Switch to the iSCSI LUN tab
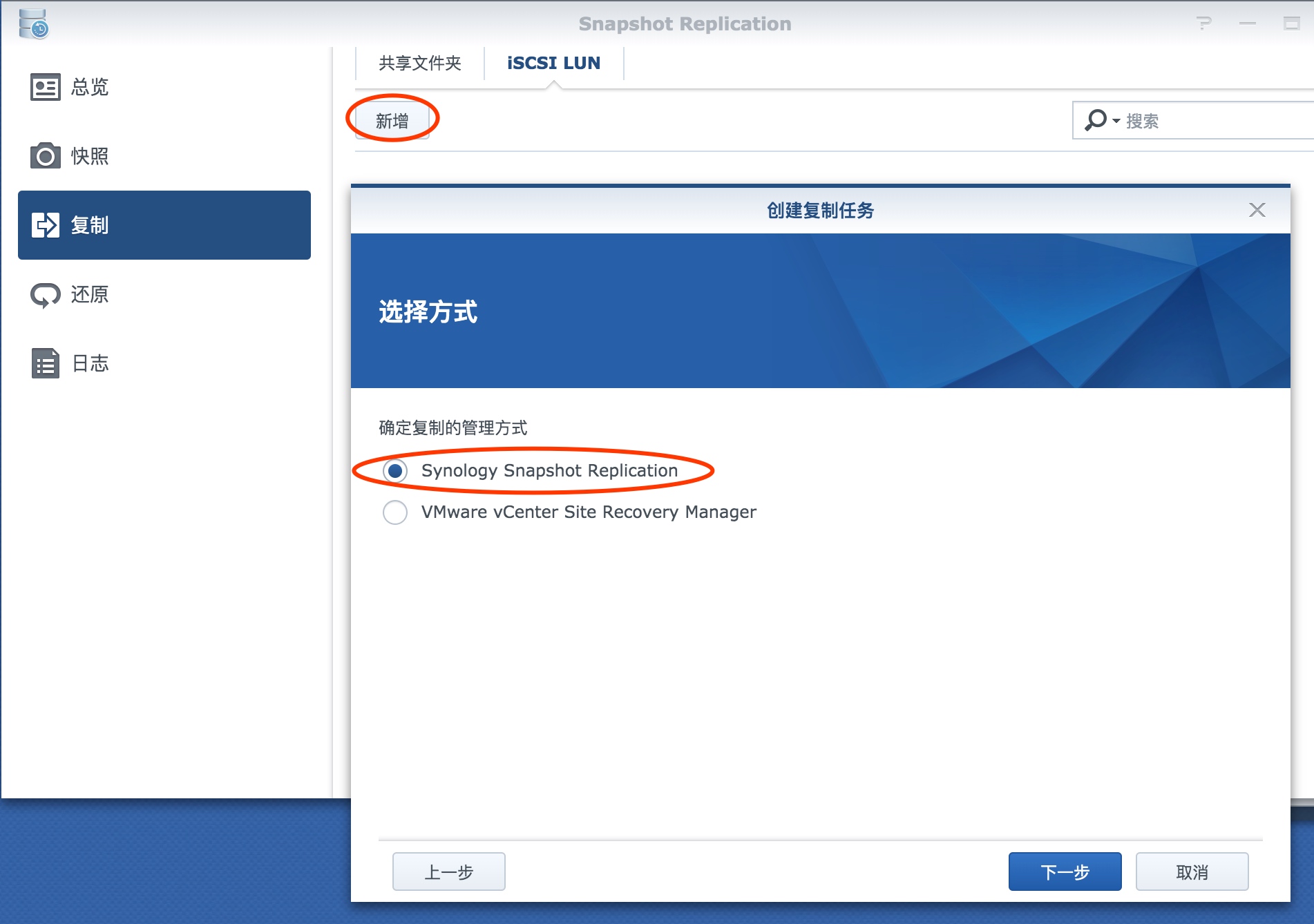 [554, 63]
